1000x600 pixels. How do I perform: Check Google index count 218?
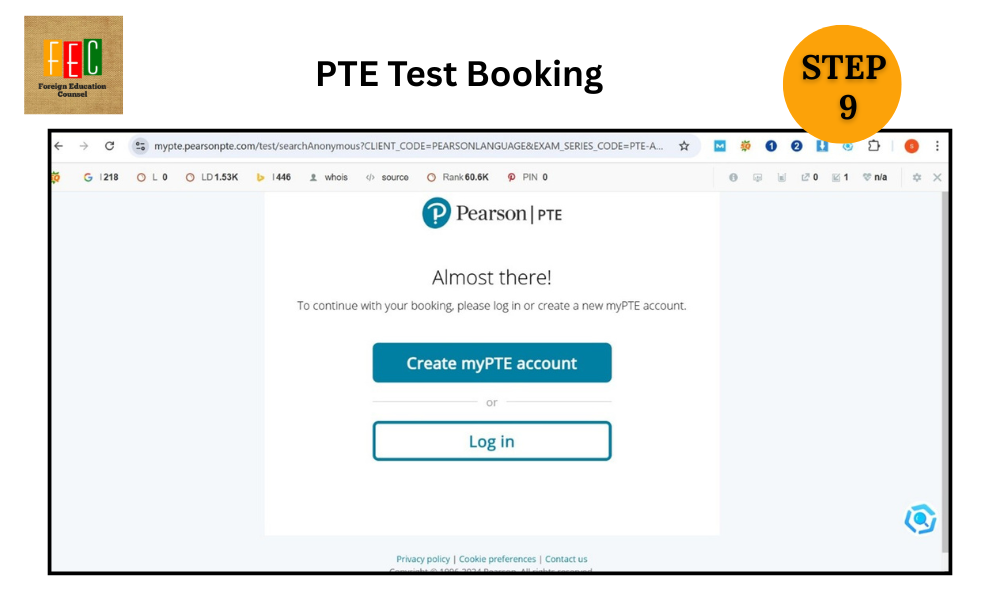pos(101,177)
